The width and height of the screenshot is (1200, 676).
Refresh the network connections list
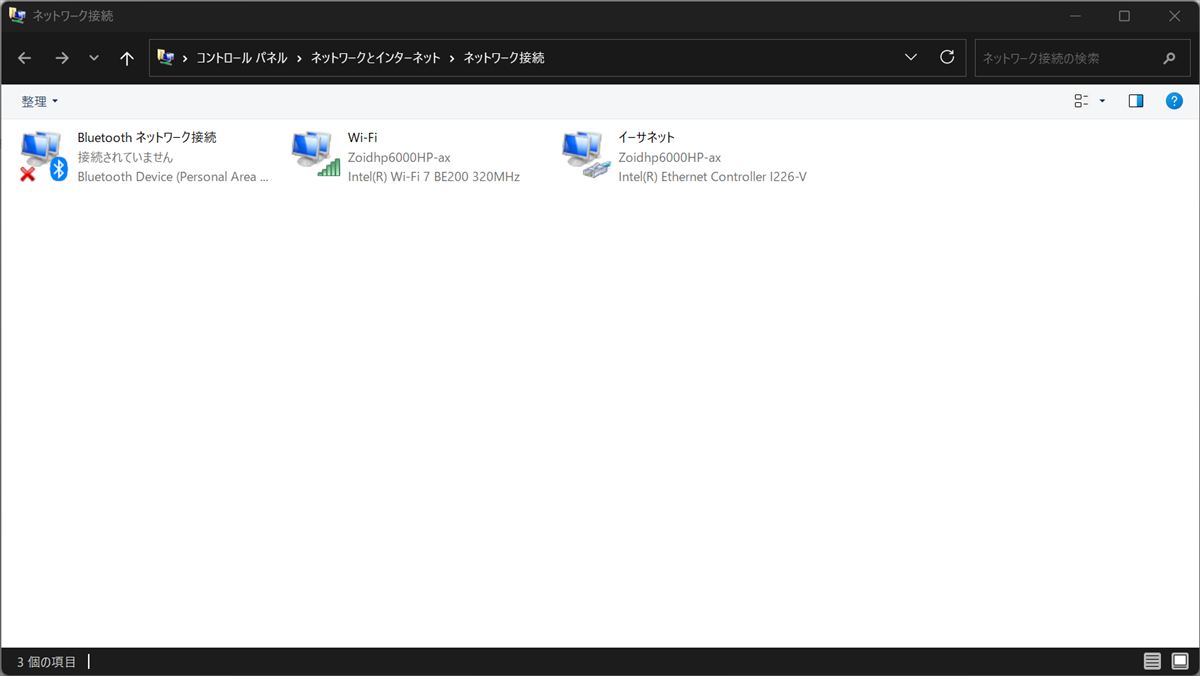click(x=947, y=58)
